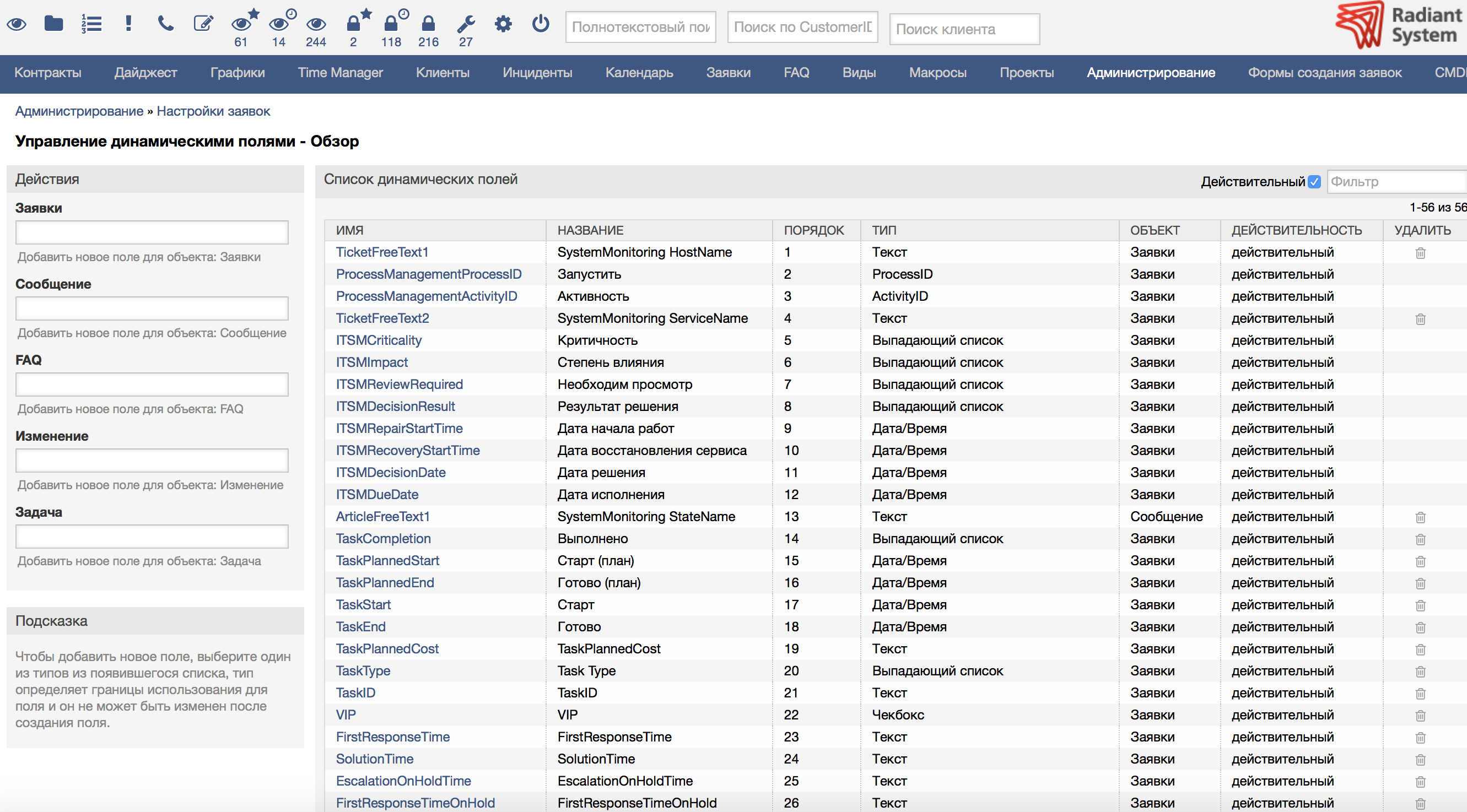Open the exclamation mark escalation icon
Image resolution: width=1467 pixels, height=812 pixels.
(128, 23)
